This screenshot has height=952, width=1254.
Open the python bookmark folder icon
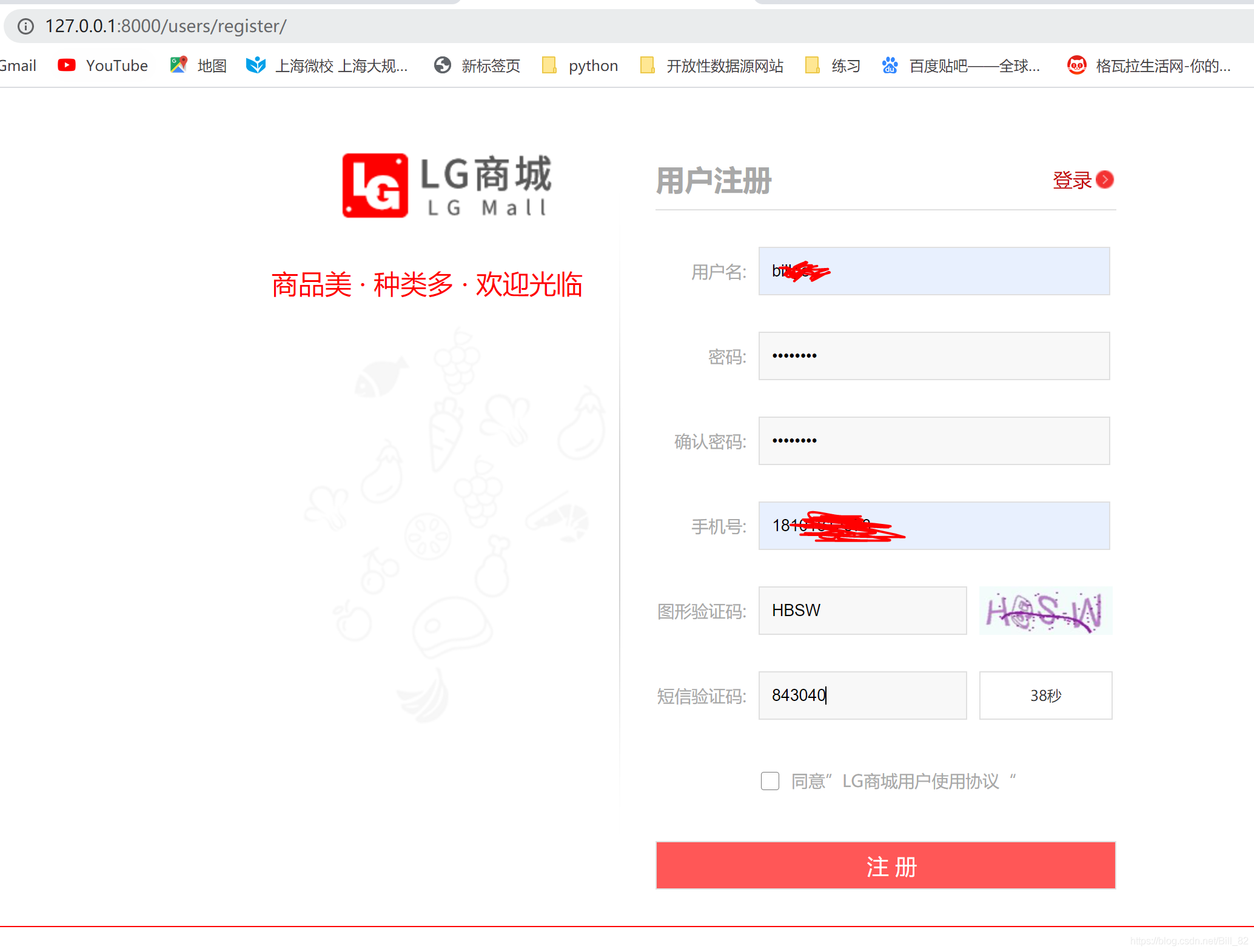point(549,65)
